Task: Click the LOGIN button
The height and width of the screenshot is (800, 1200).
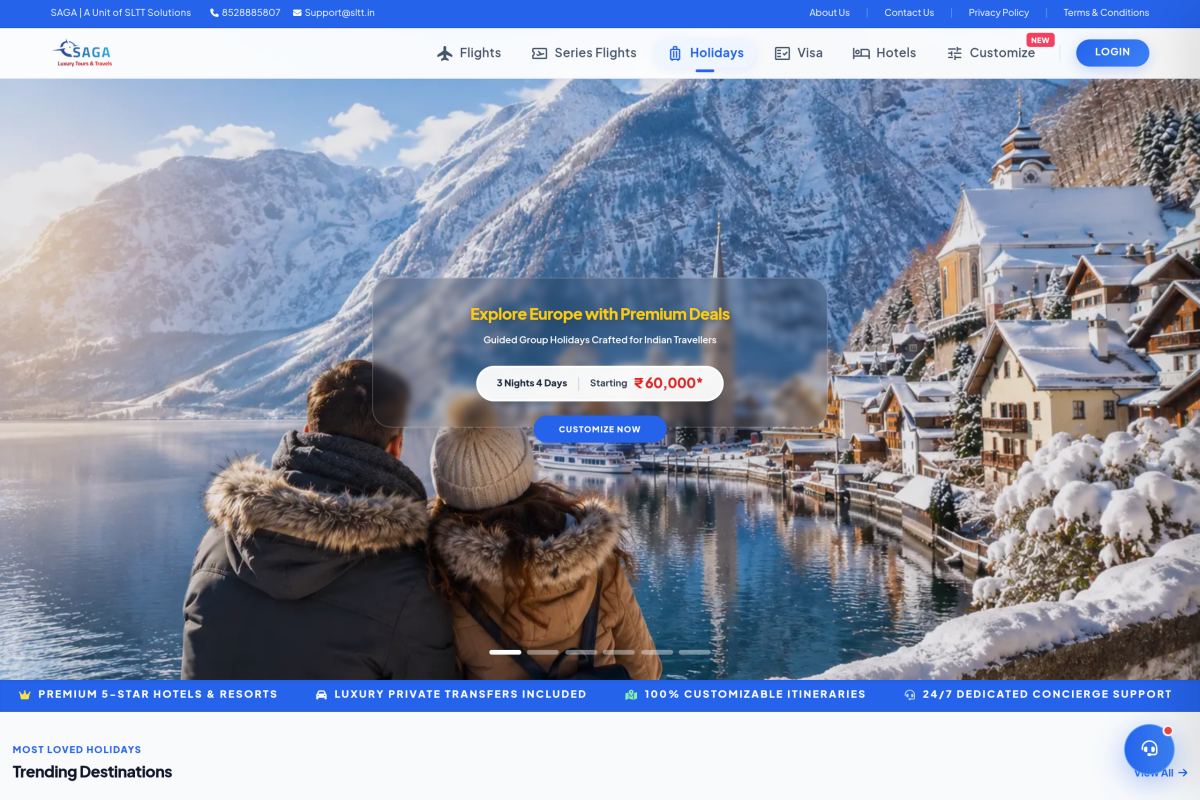Action: coord(1112,52)
